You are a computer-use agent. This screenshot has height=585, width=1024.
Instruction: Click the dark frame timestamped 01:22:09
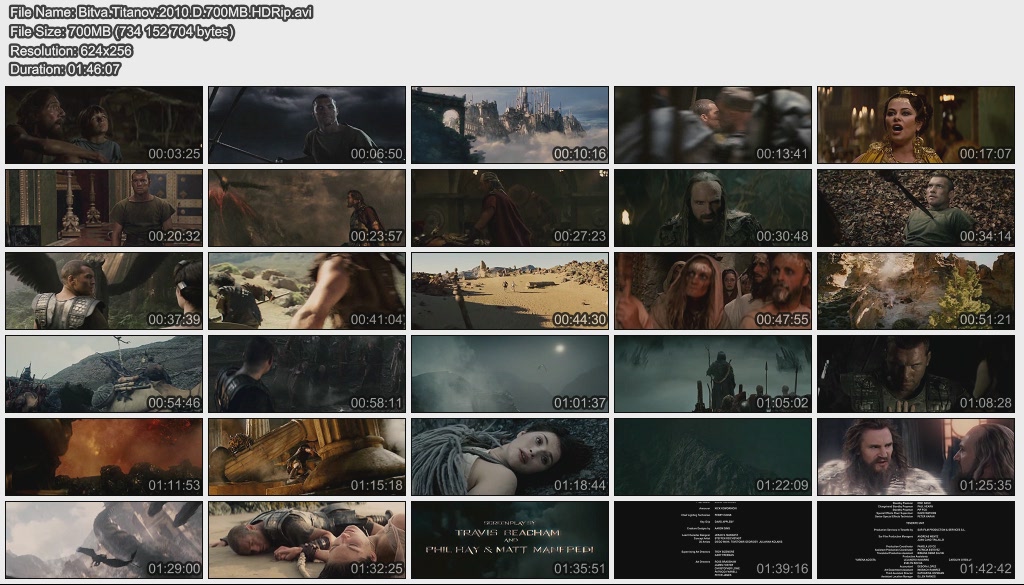coord(713,457)
